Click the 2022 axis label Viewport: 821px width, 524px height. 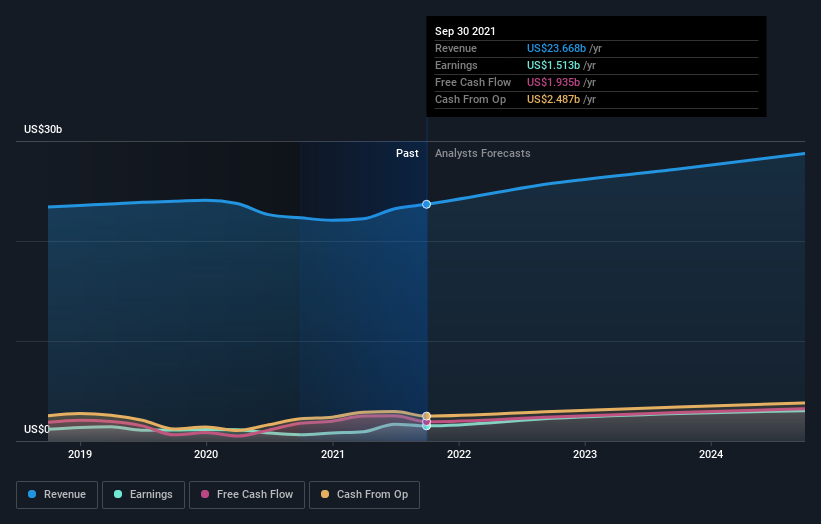coord(459,454)
